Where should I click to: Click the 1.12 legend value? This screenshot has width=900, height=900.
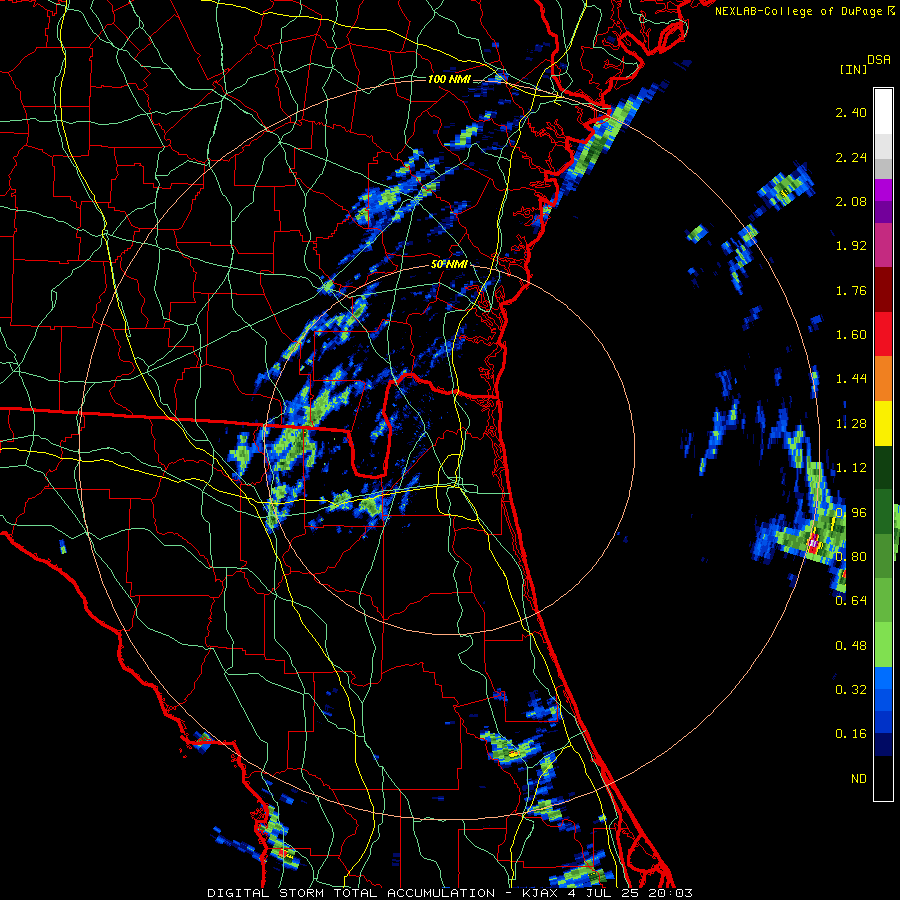pyautogui.click(x=851, y=468)
